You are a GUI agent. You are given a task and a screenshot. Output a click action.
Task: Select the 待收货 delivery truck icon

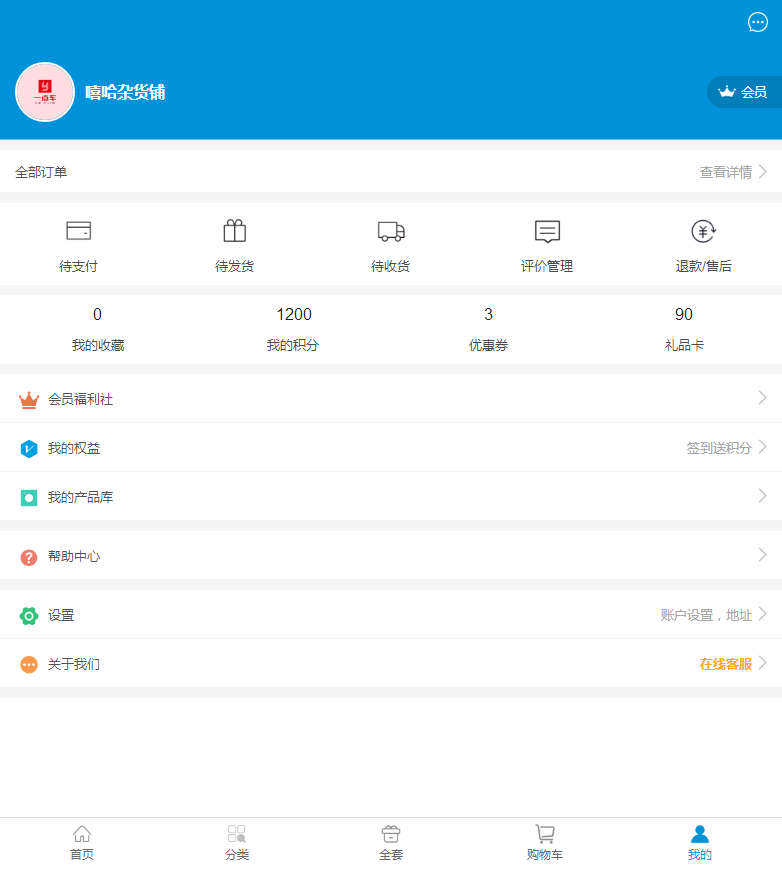[391, 231]
